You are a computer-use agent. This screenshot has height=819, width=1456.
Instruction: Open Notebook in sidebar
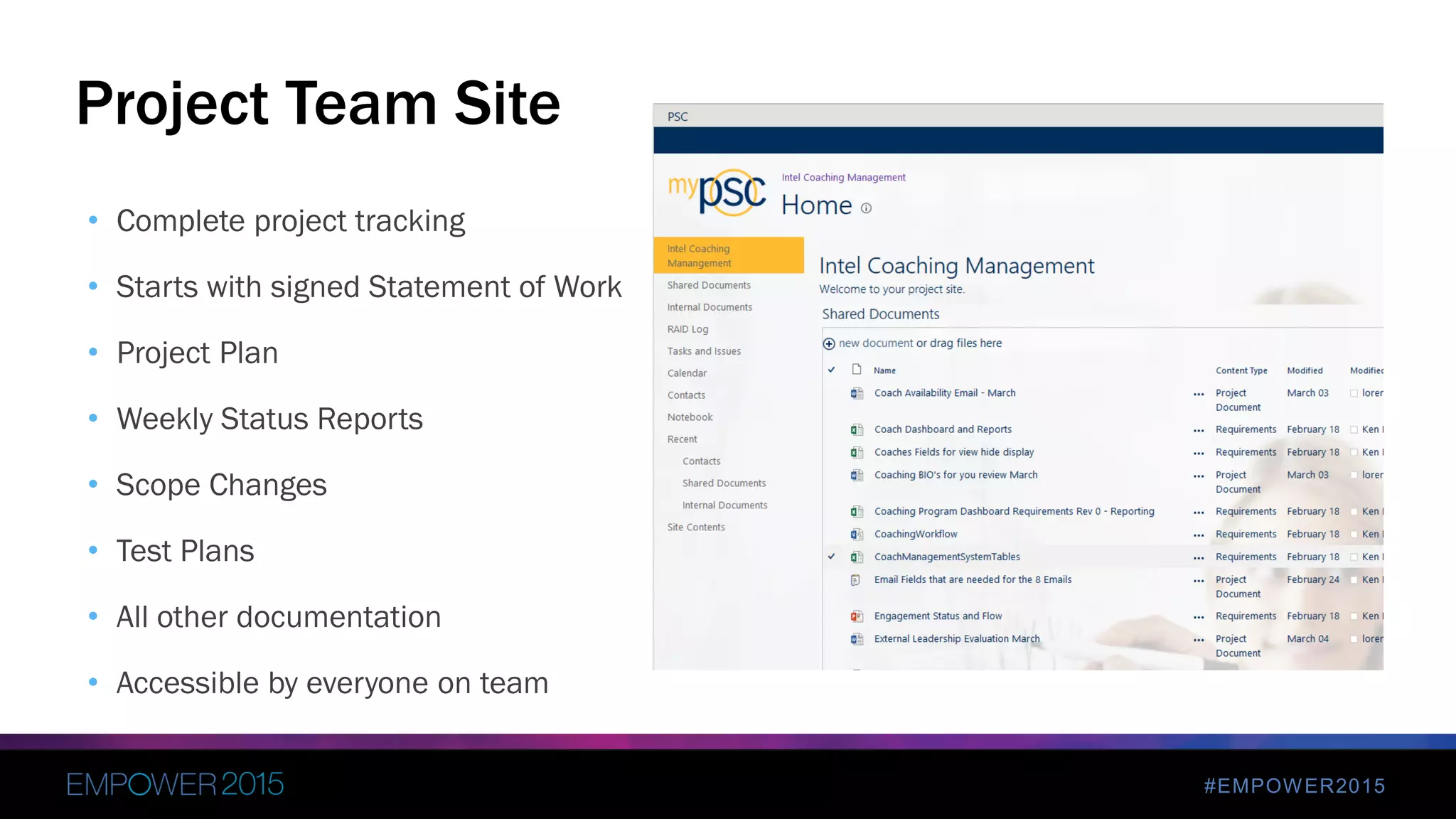(690, 417)
